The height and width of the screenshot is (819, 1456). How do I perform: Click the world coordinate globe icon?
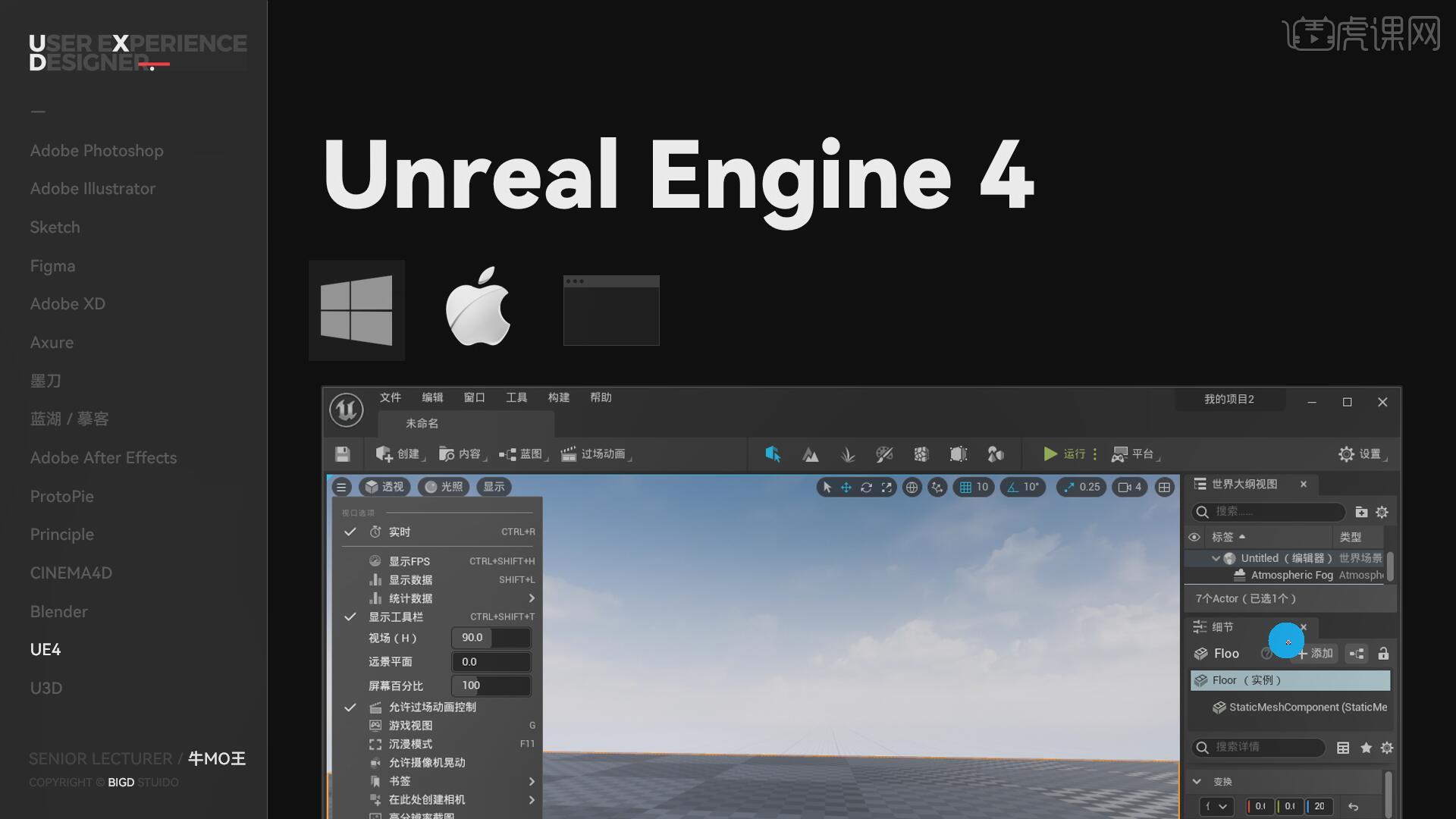[912, 488]
